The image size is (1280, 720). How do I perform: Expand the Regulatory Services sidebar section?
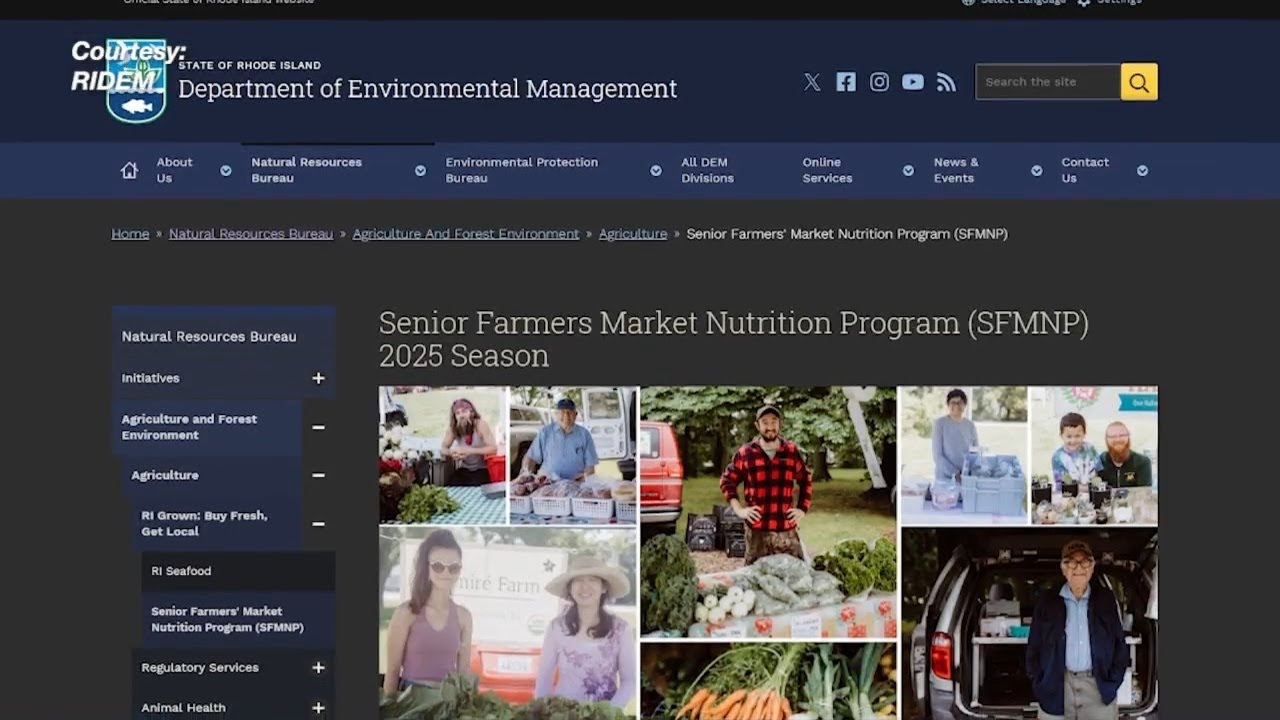tap(318, 667)
